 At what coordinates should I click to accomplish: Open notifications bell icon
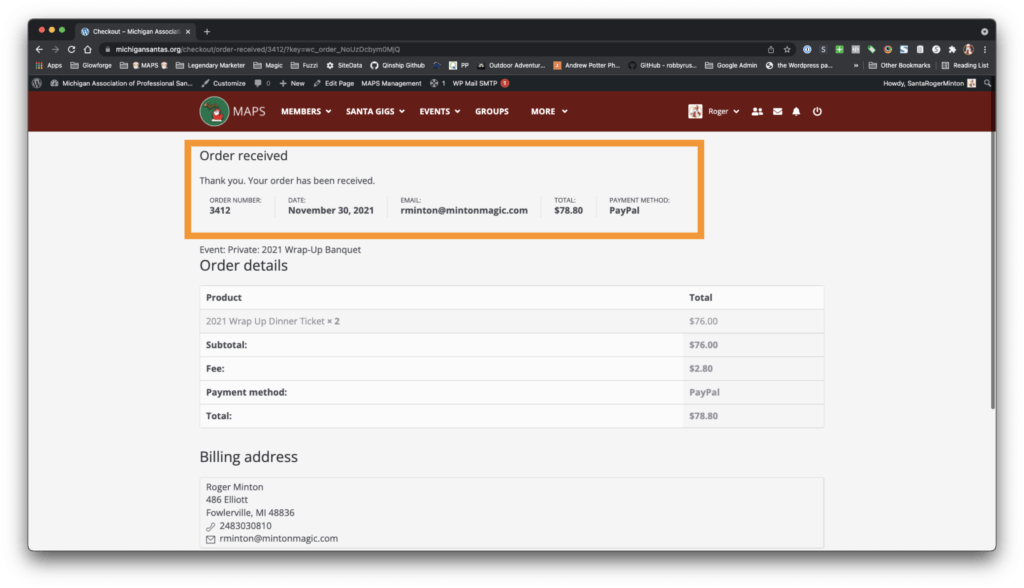796,112
